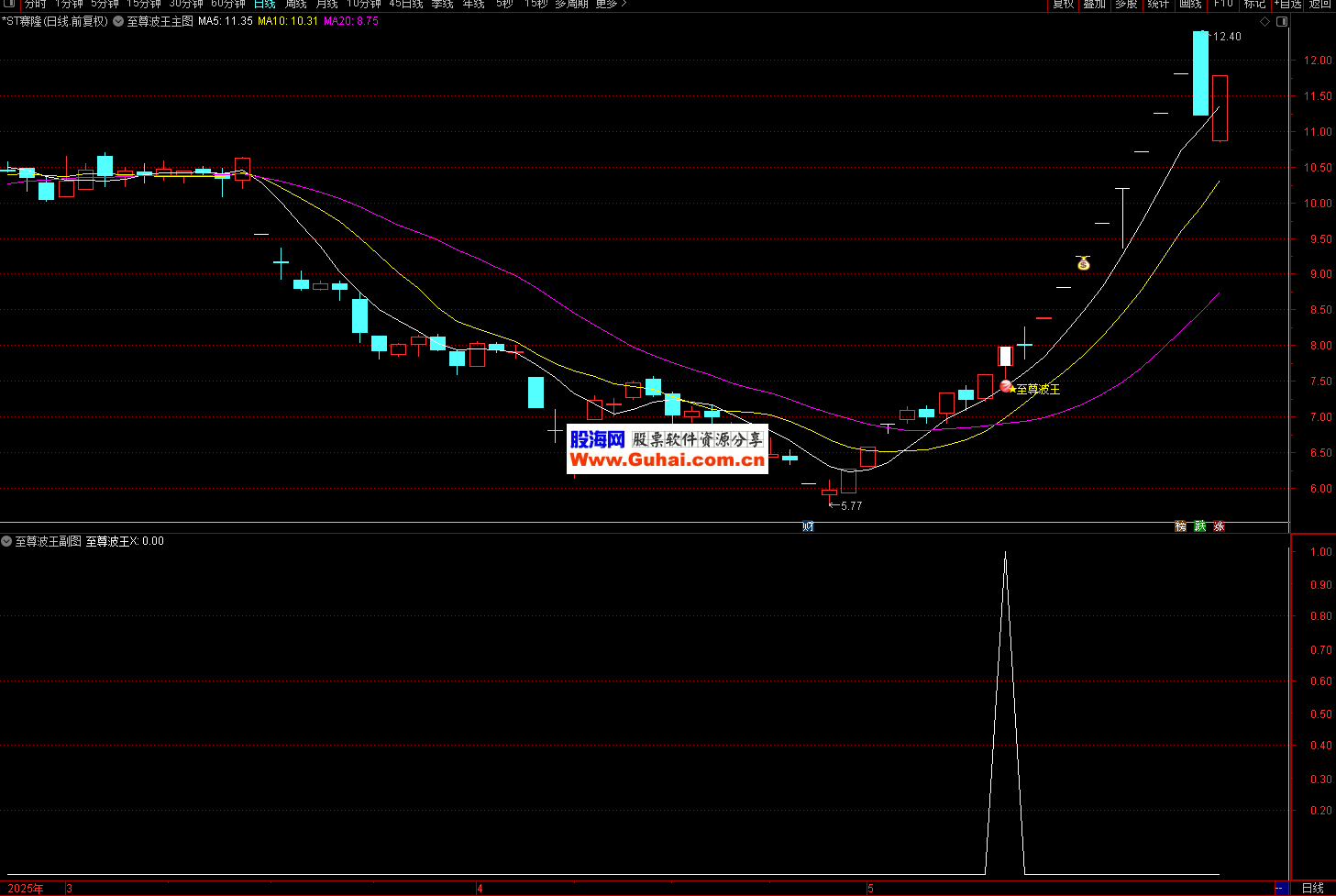
Task: Select the 日线 daily period tab
Action: [x=265, y=5]
